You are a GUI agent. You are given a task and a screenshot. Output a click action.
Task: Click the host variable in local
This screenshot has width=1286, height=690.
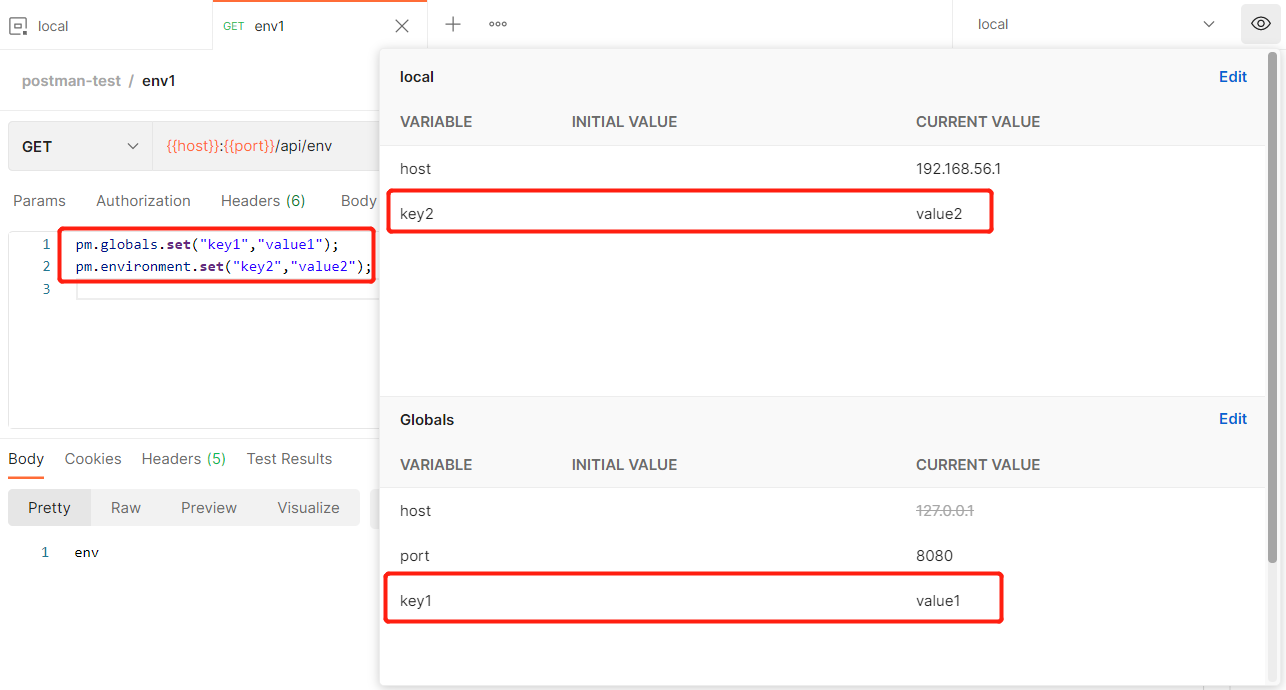415,169
